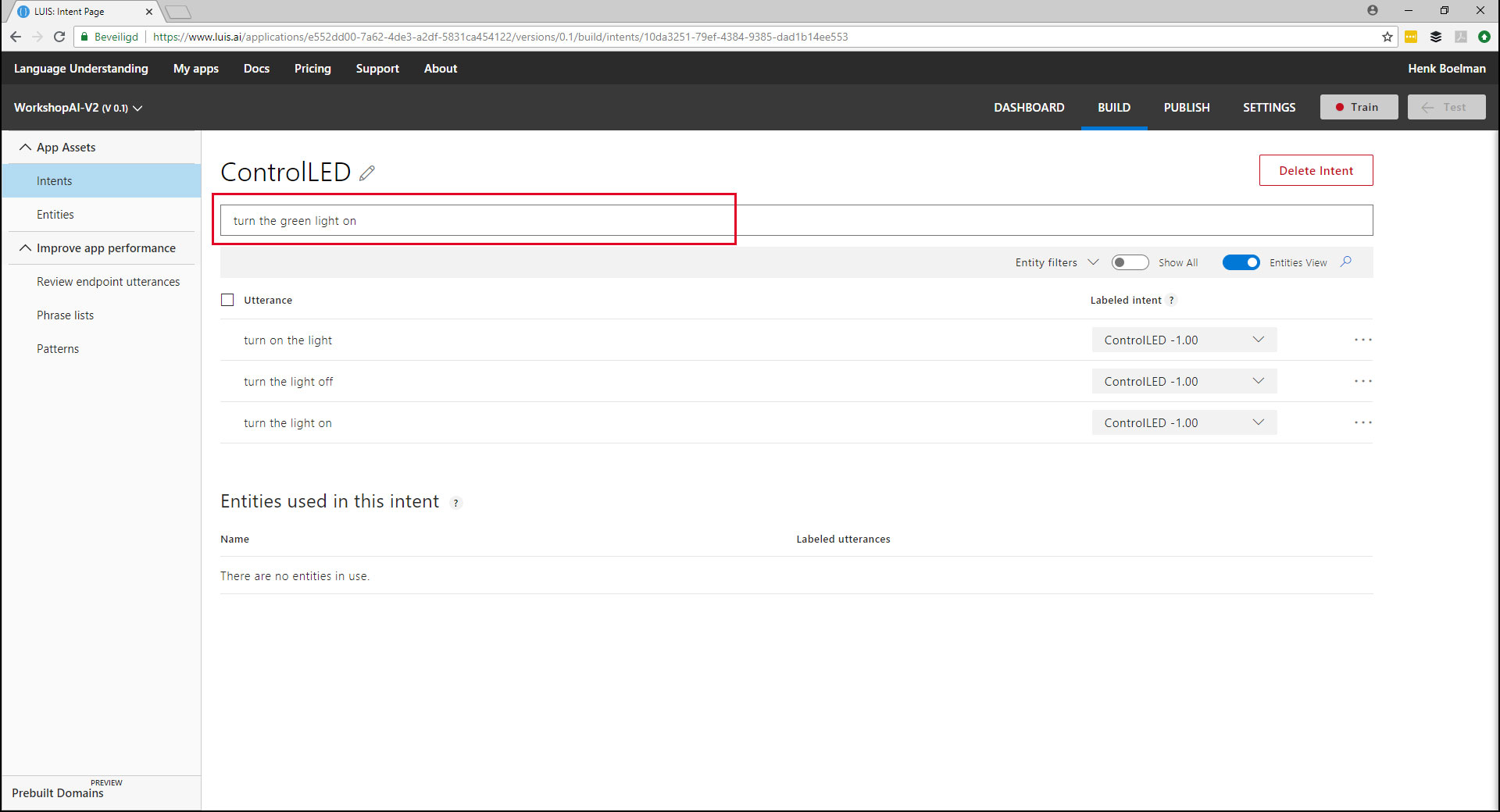The height and width of the screenshot is (812, 1500).
Task: Check the select-all Utterance checkbox
Action: (x=227, y=300)
